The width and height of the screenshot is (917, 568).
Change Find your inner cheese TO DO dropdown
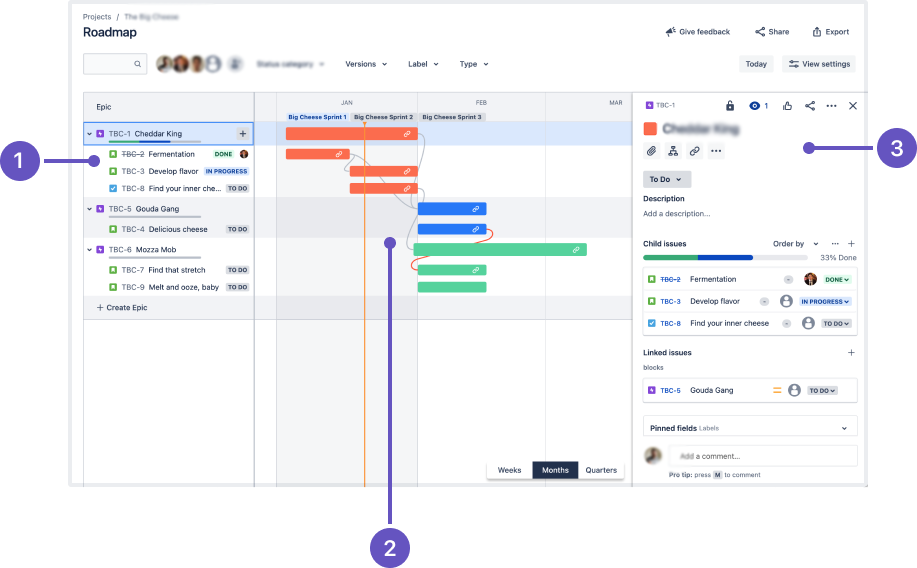[x=836, y=323]
